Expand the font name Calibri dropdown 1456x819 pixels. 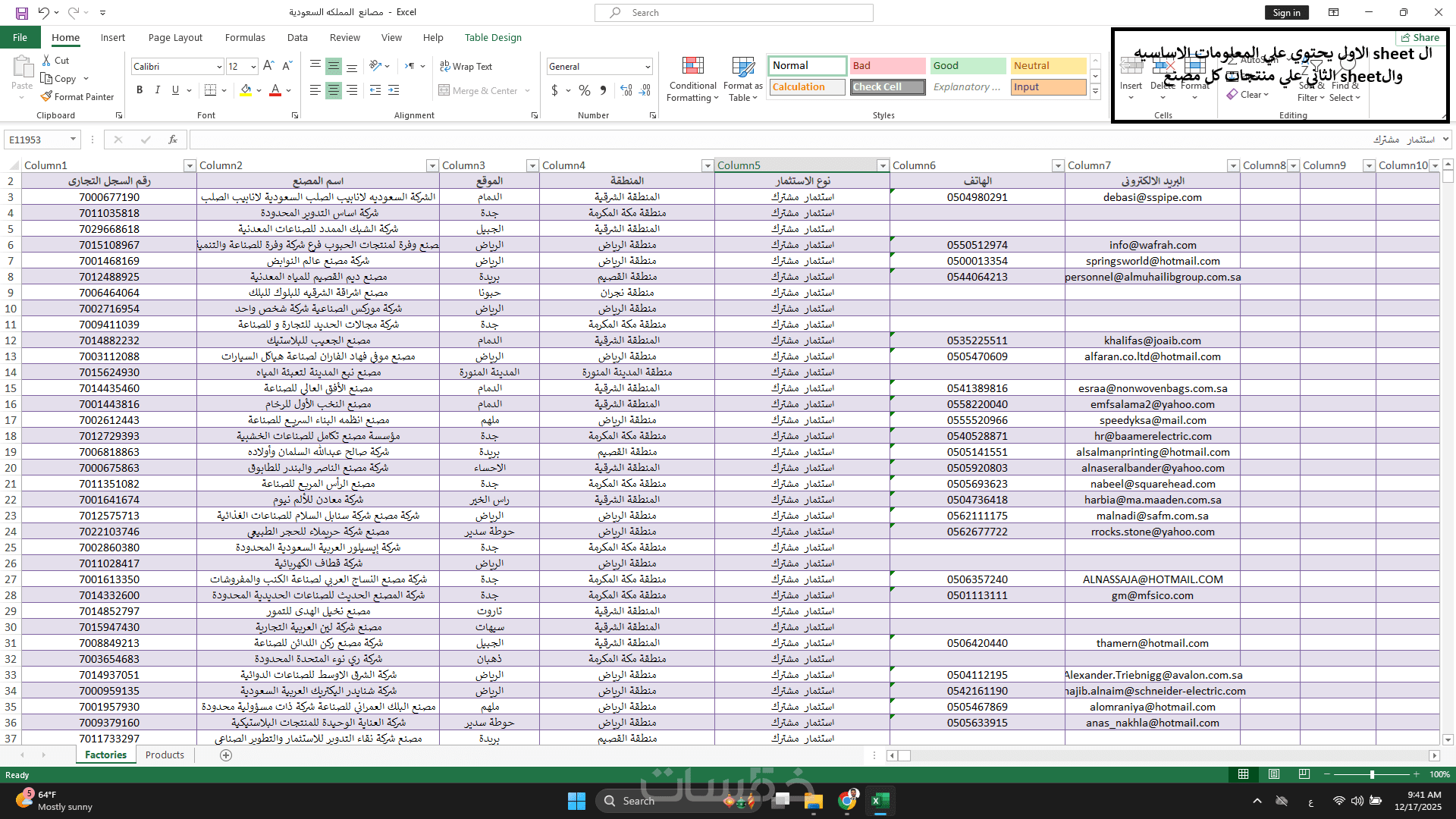point(219,67)
